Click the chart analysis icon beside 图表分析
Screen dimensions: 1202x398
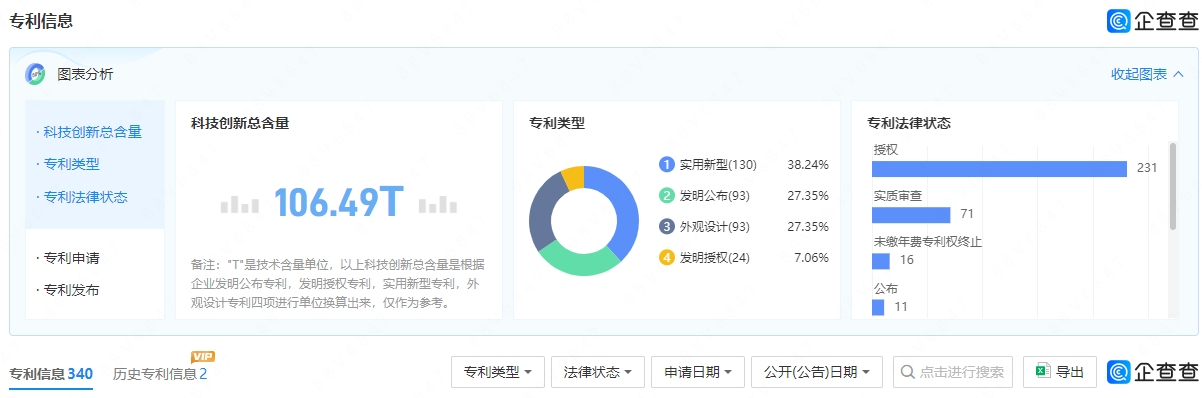[35, 73]
